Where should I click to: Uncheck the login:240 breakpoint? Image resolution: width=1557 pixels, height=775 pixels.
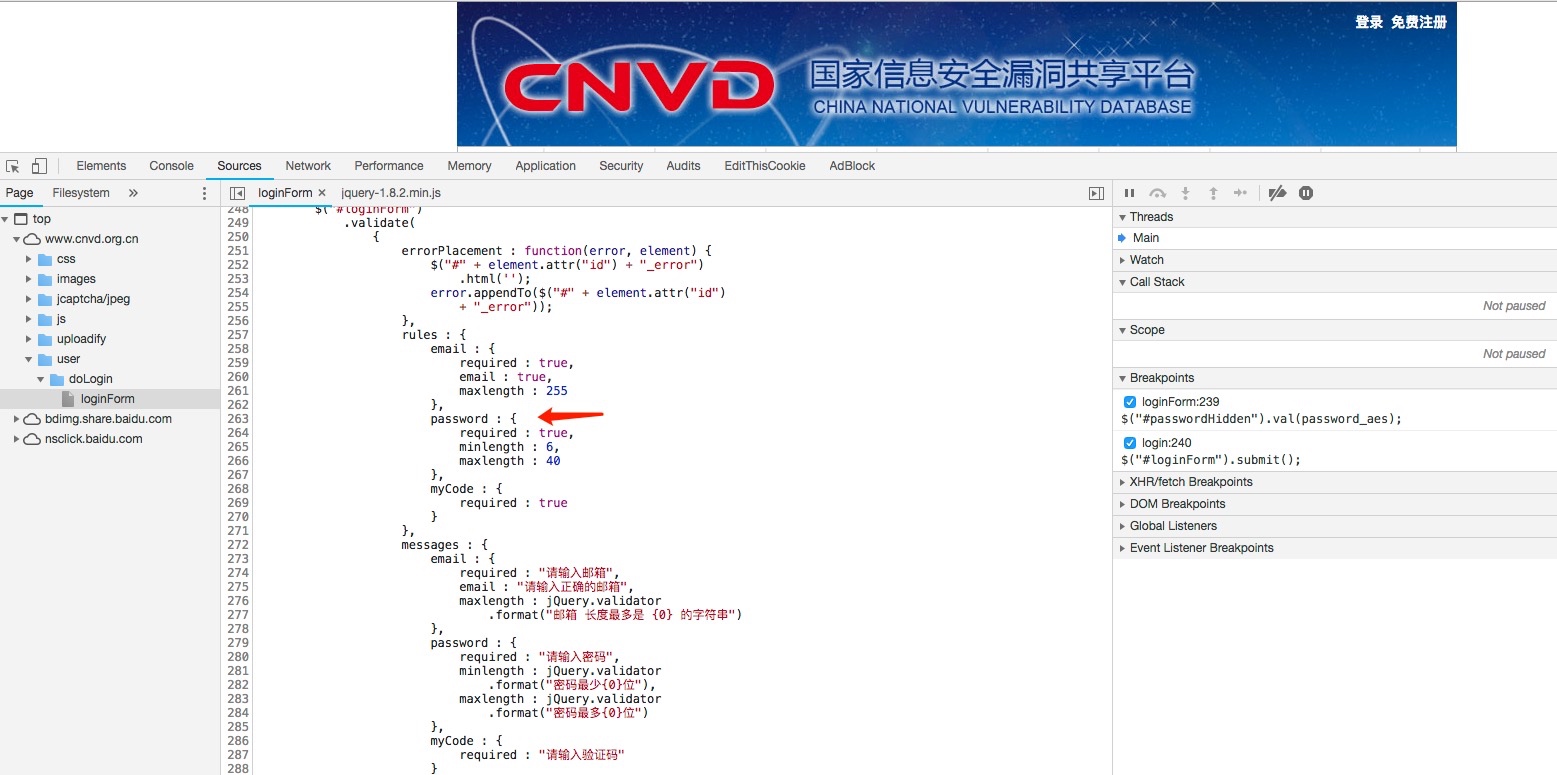1130,443
